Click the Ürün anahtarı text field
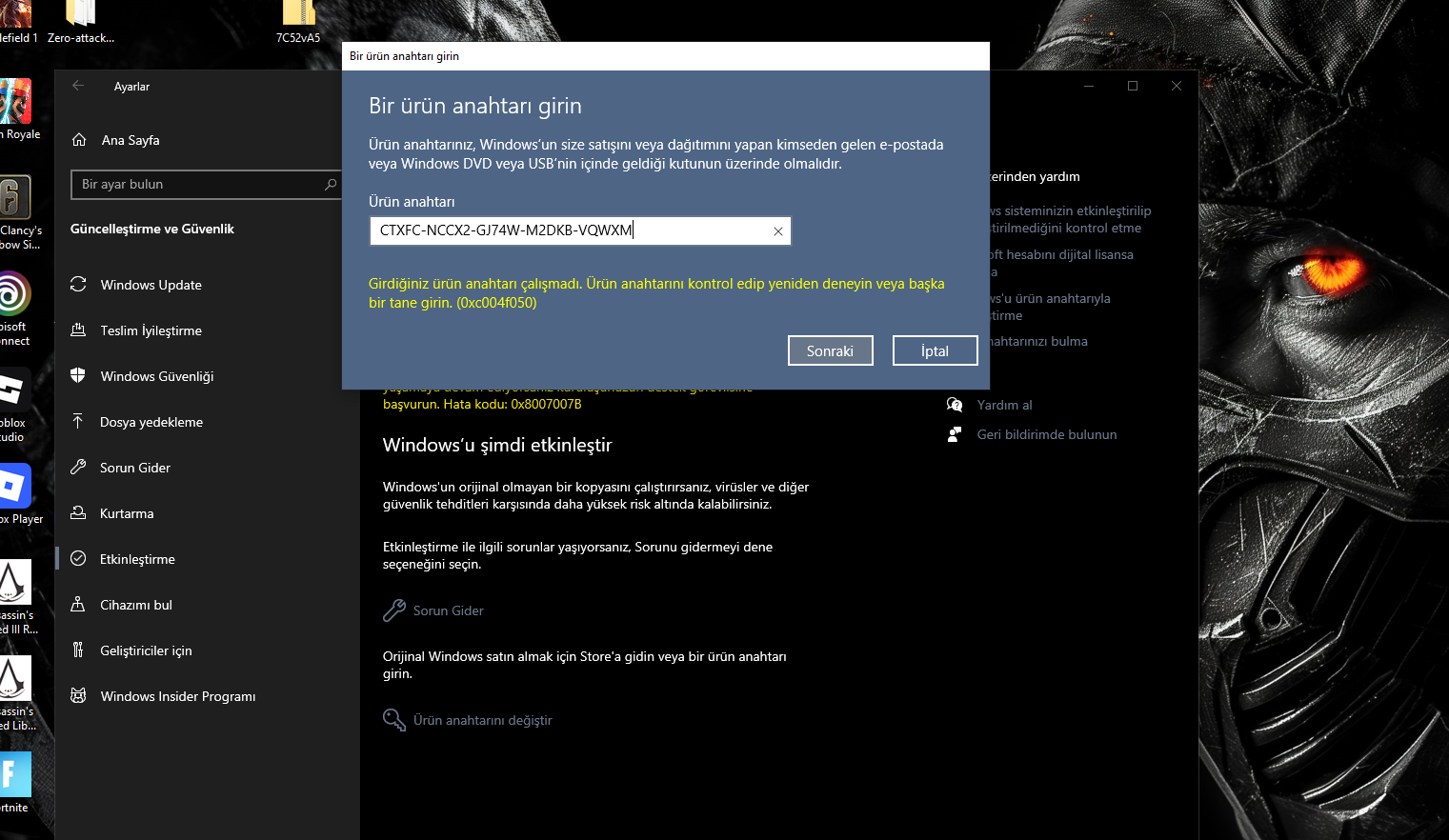The image size is (1449, 840). tap(580, 230)
